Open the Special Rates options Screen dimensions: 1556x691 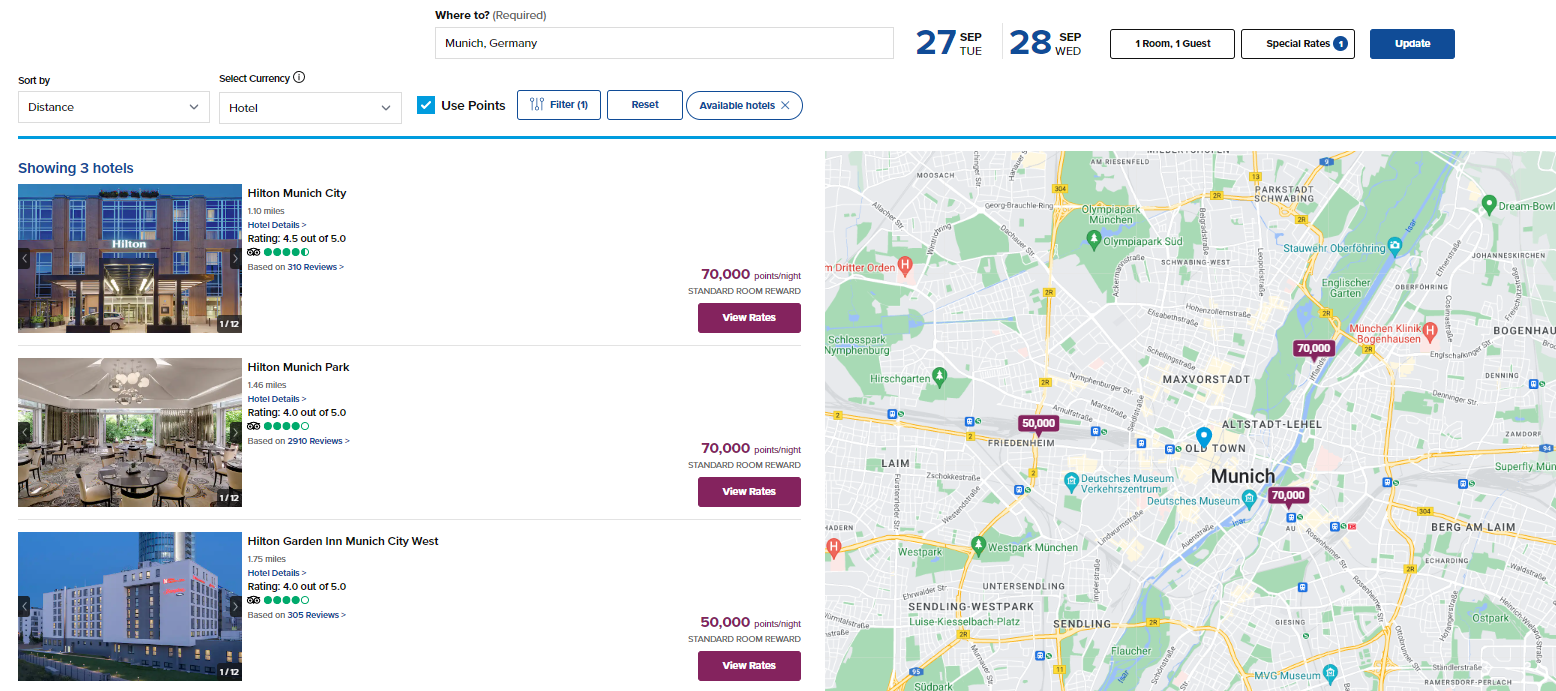(x=1298, y=44)
